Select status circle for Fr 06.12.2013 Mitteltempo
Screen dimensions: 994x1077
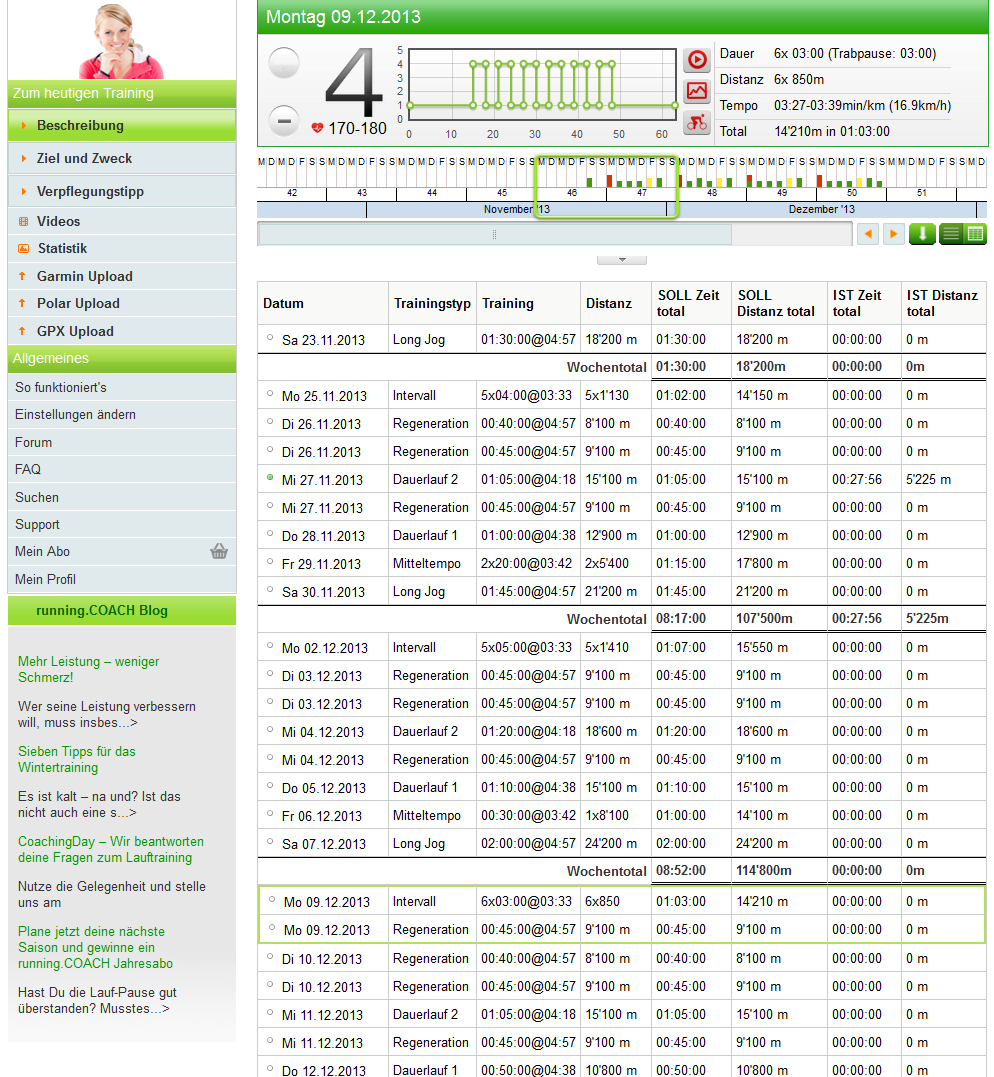(x=270, y=815)
